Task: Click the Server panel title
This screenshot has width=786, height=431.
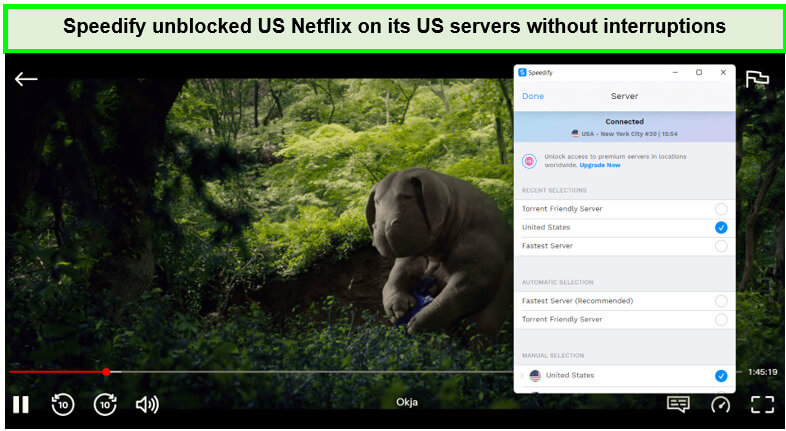Action: [625, 96]
